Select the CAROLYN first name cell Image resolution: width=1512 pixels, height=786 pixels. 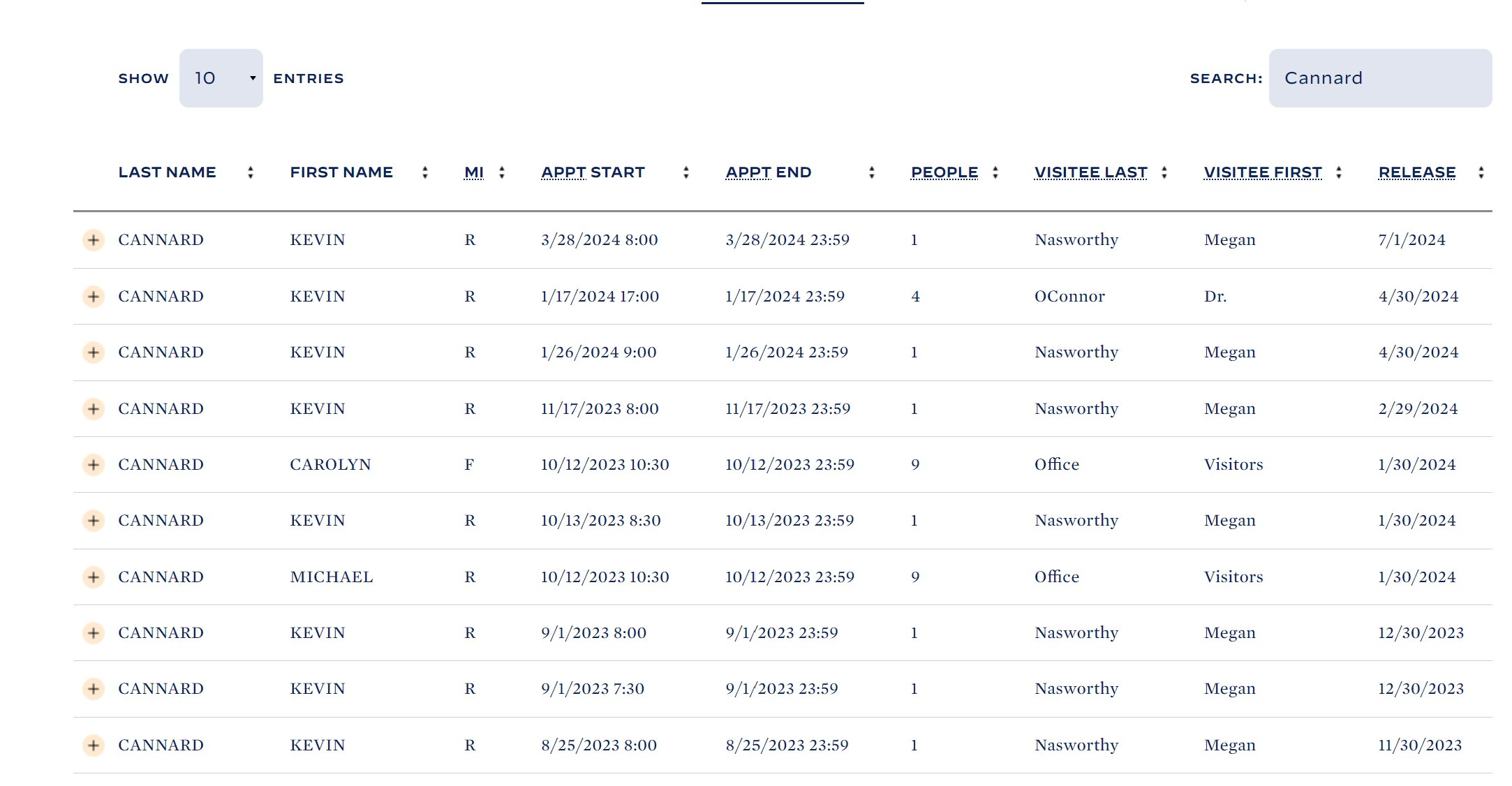click(330, 465)
